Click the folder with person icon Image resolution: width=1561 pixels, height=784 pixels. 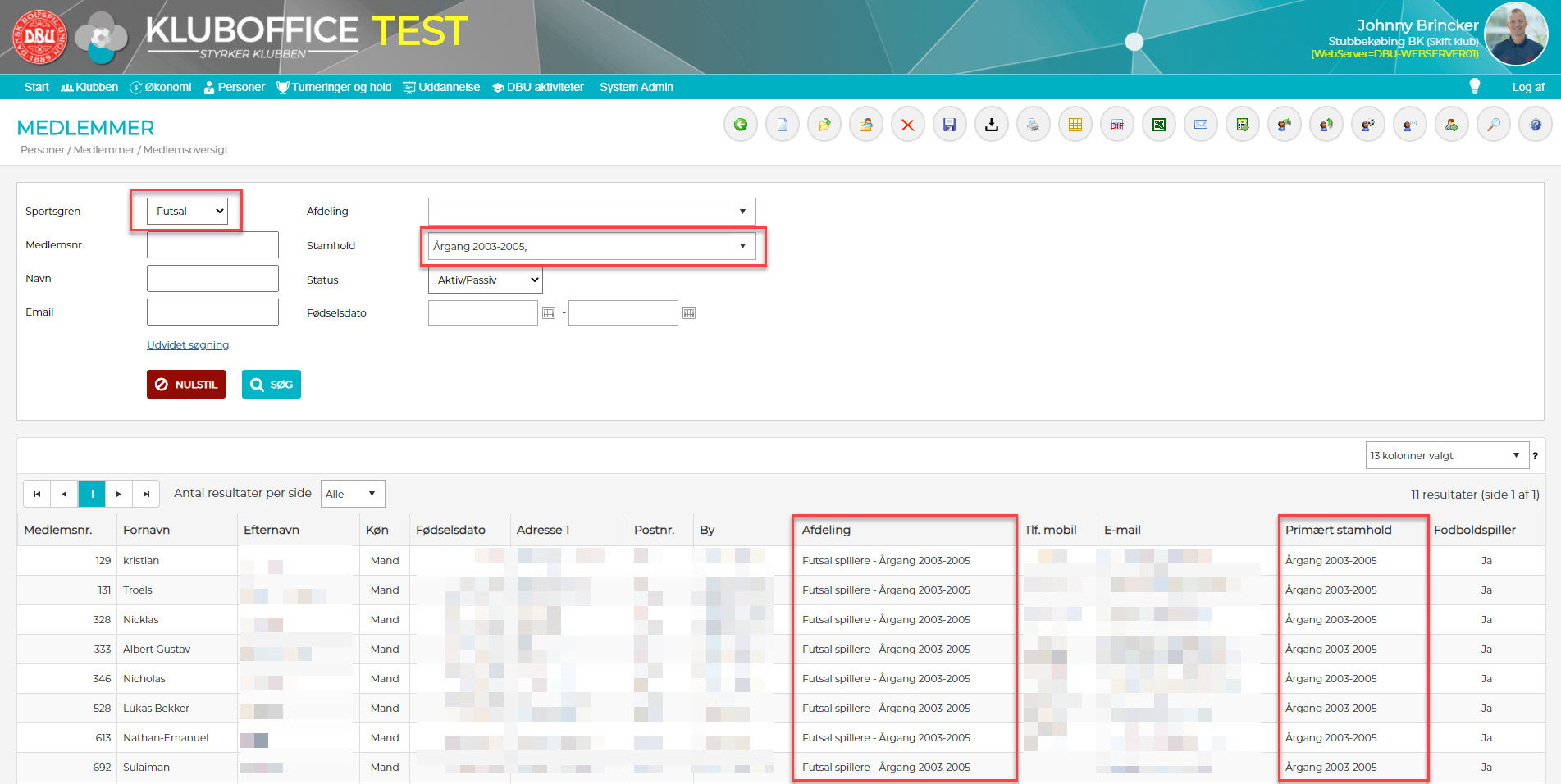866,125
